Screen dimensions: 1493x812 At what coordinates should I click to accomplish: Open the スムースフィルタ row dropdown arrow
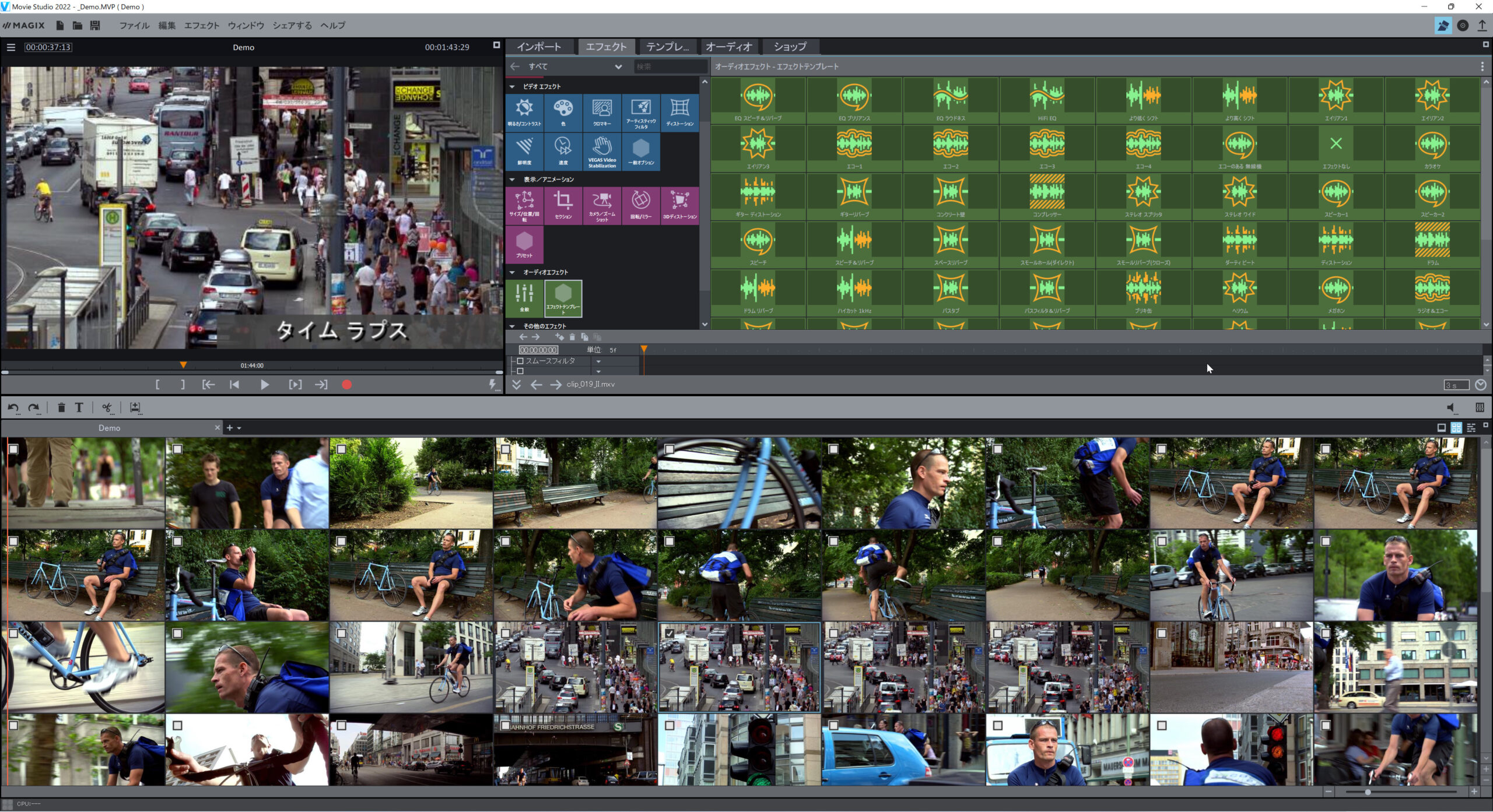tap(598, 361)
